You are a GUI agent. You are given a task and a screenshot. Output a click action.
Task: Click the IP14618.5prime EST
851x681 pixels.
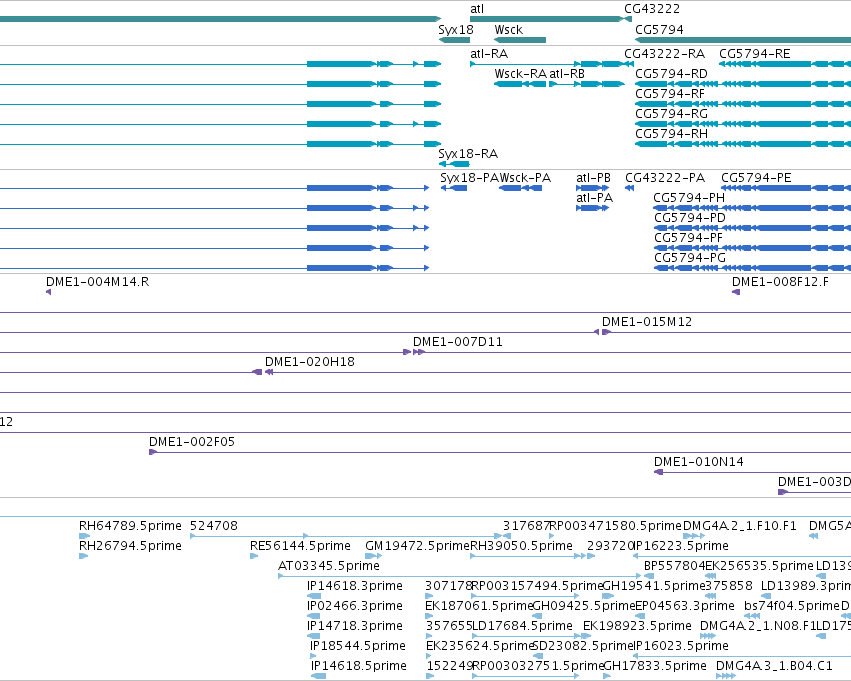319,676
